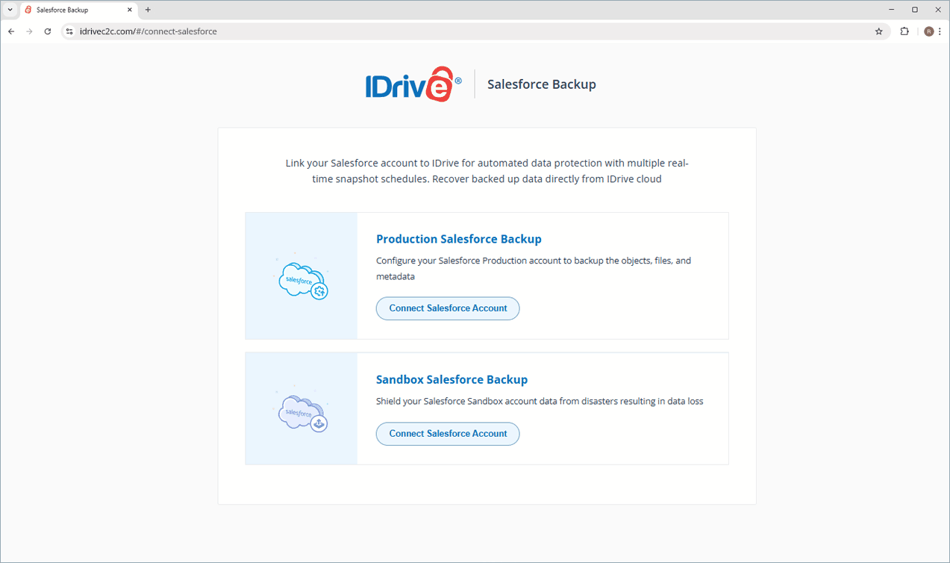
Task: Click the Production Salesforce cloud icon
Action: [x=302, y=280]
